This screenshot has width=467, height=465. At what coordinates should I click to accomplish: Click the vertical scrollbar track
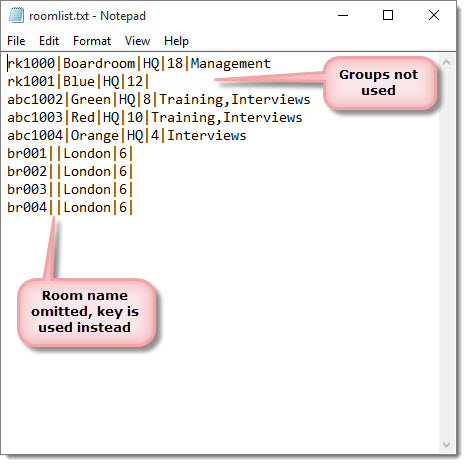(447, 253)
